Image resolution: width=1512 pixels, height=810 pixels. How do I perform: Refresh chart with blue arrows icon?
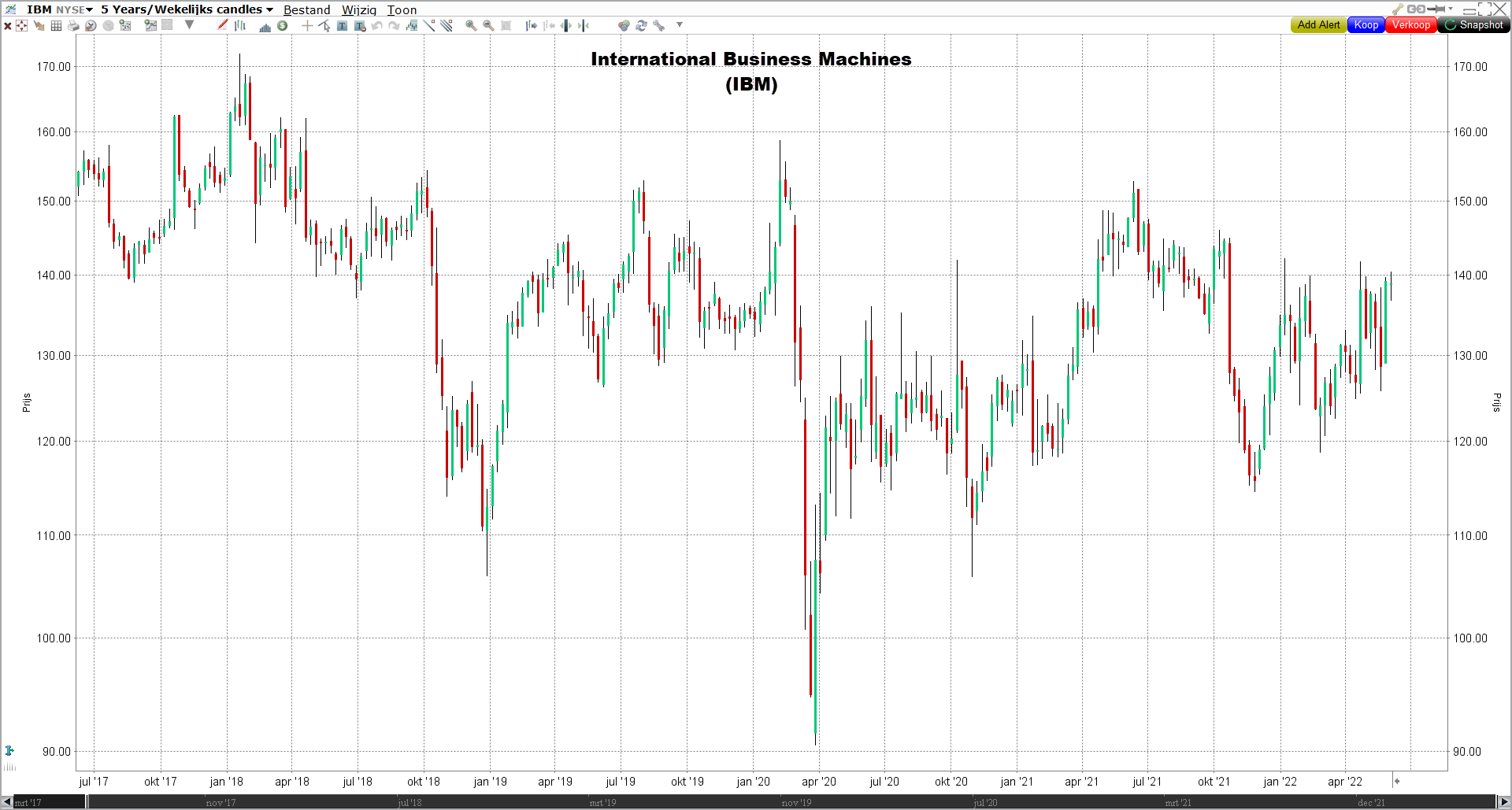click(x=641, y=26)
